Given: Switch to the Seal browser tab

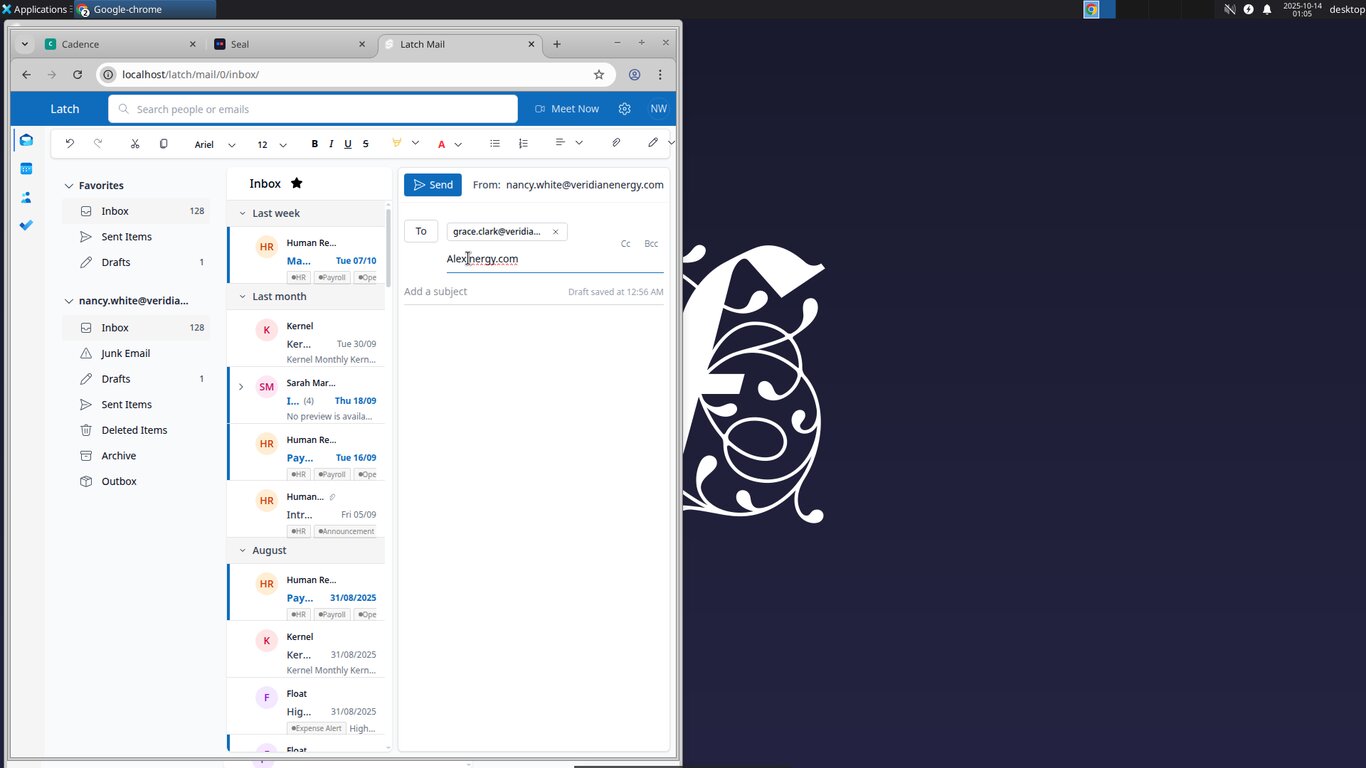Looking at the screenshot, I should point(291,44).
